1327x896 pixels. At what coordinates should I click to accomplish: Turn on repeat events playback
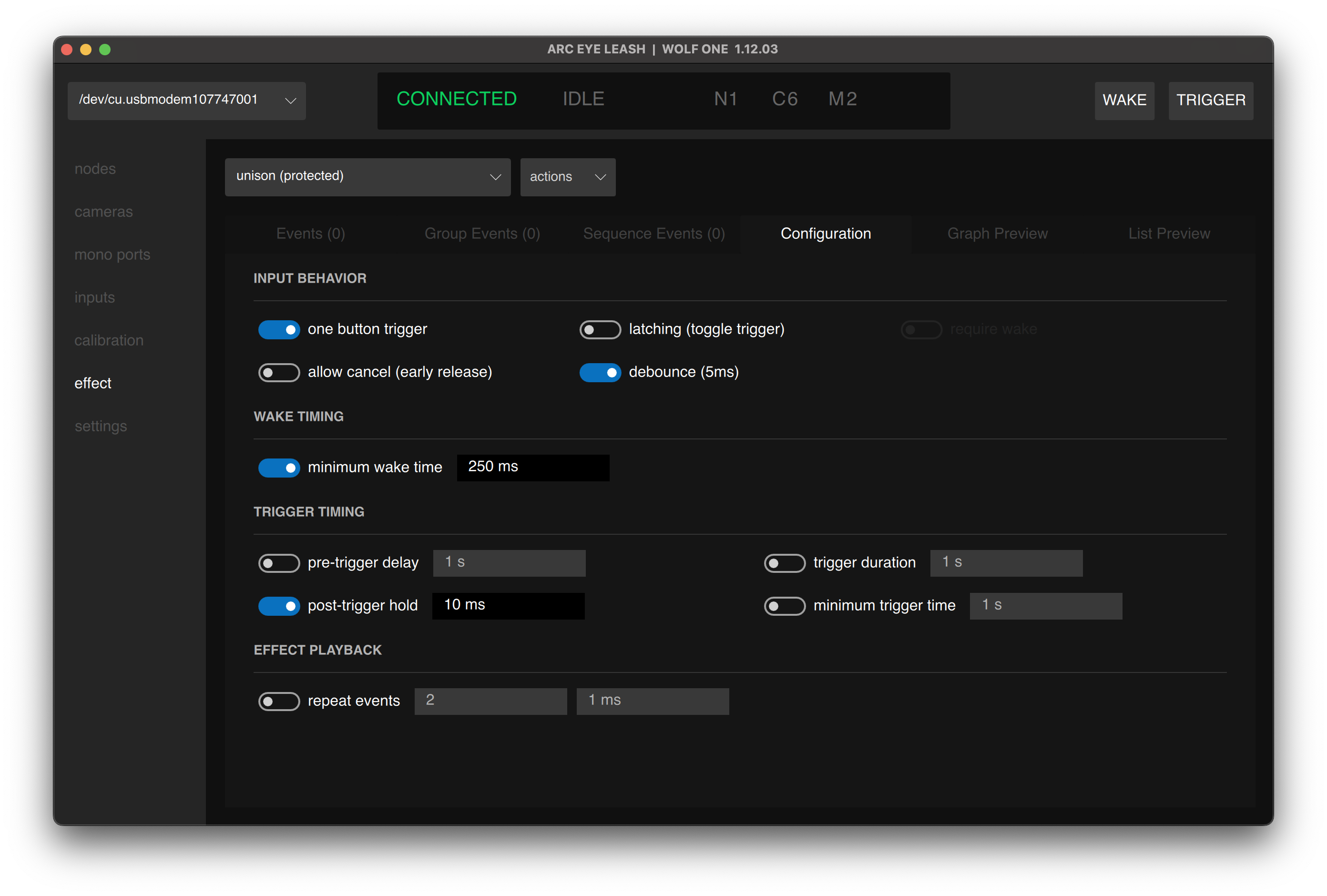279,701
